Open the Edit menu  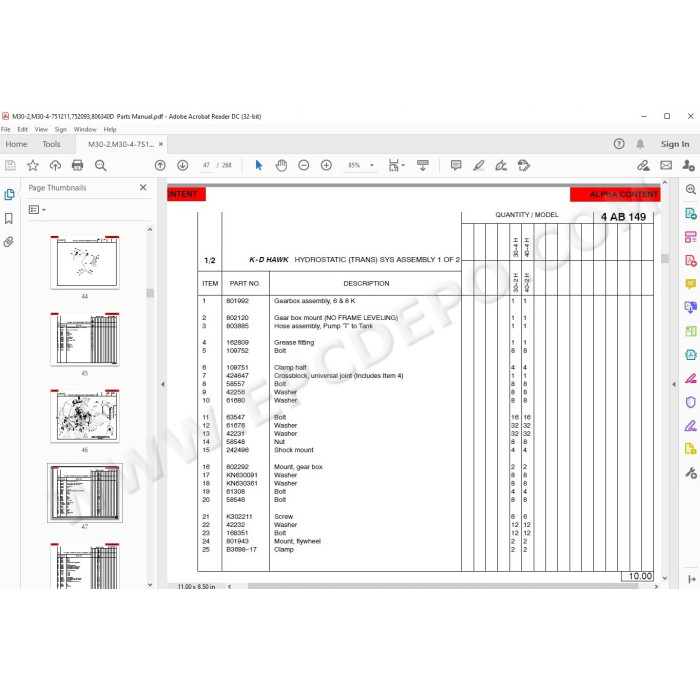pyautogui.click(x=22, y=129)
